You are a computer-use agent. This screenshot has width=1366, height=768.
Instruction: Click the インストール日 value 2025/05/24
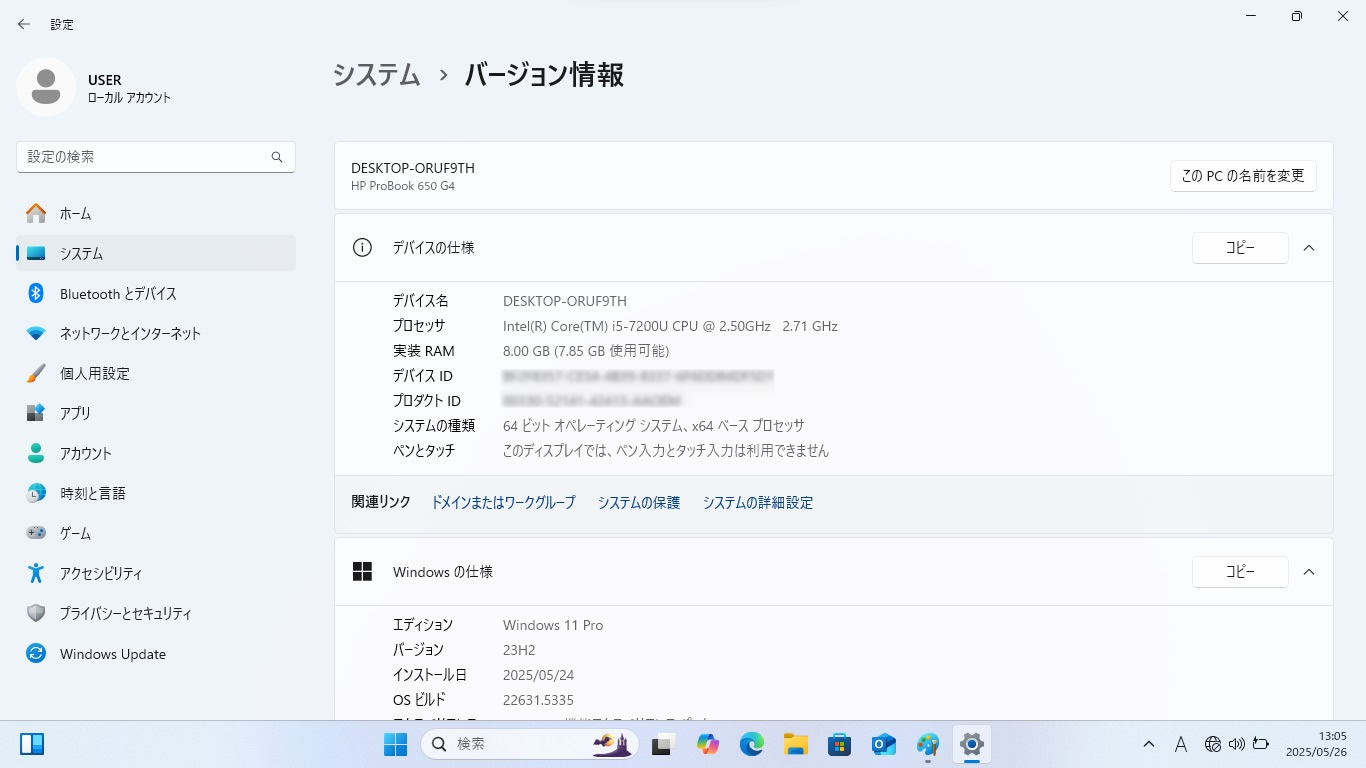tap(538, 675)
